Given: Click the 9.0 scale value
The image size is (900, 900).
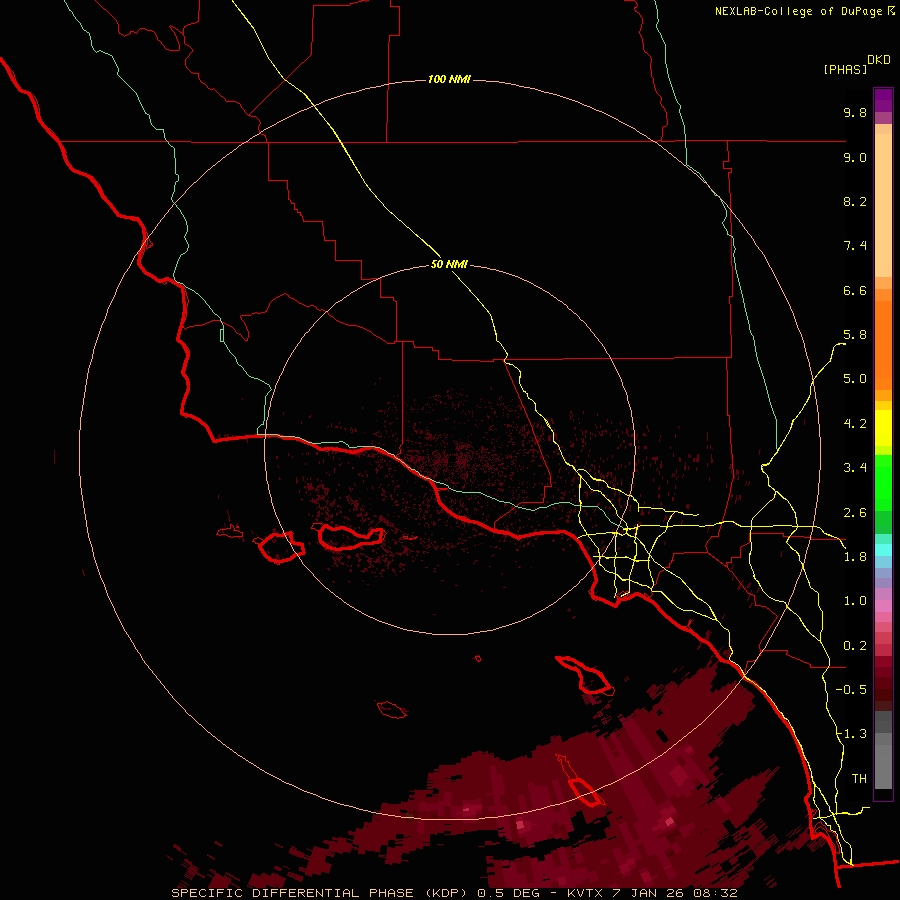Looking at the screenshot, I should tap(855, 157).
